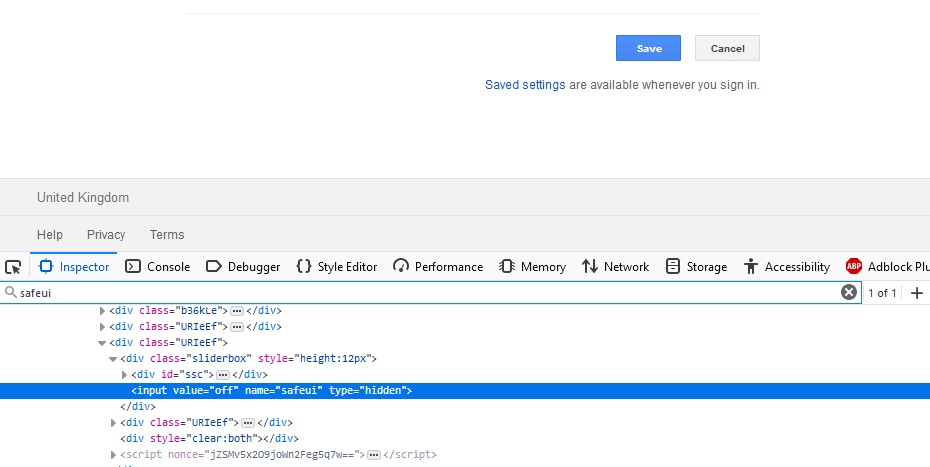This screenshot has height=467, width=930.
Task: Click the plus icon to add node
Action: coord(917,293)
